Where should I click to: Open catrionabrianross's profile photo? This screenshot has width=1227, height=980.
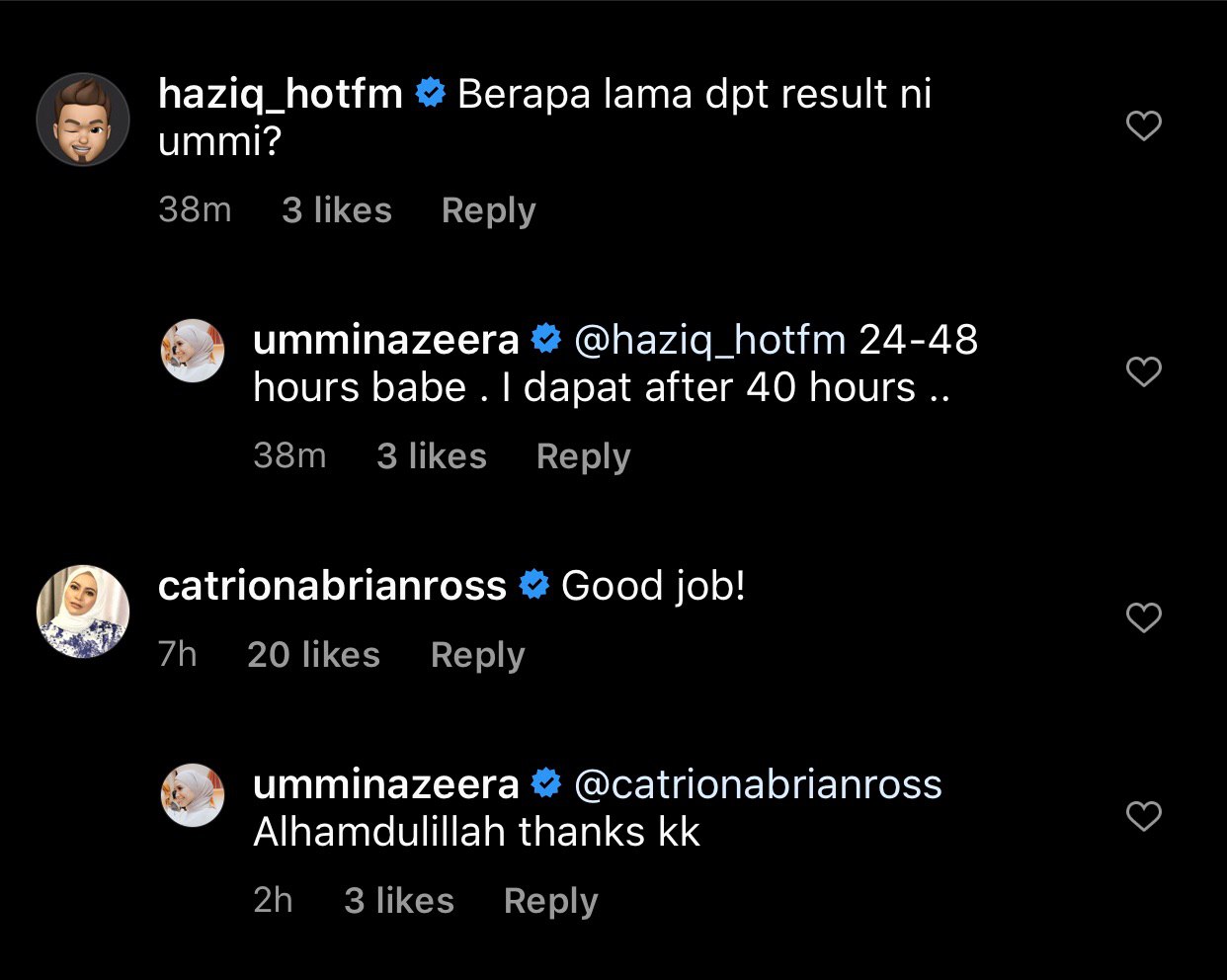pos(83,612)
